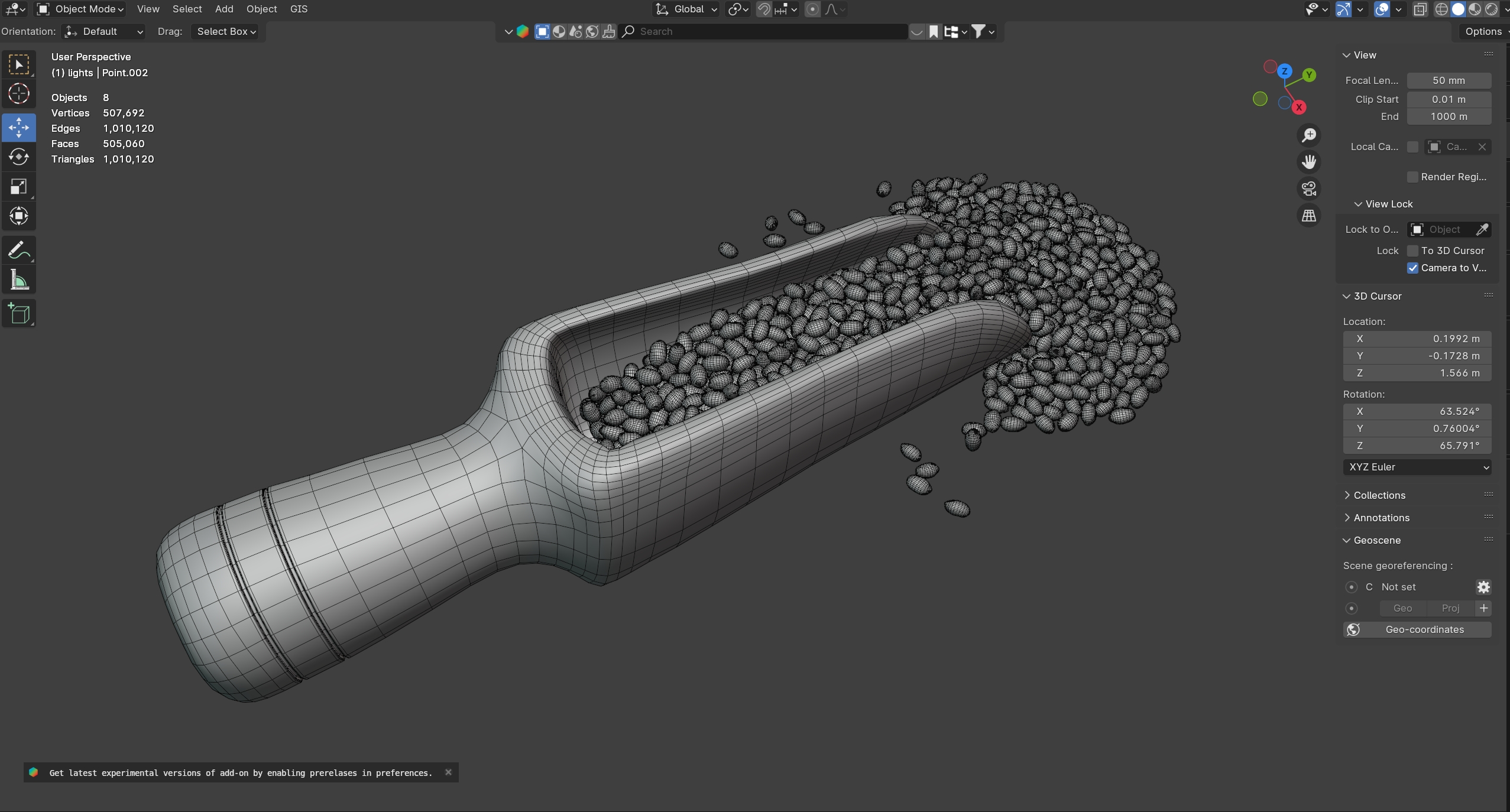1510x812 pixels.
Task: Pick the Annotate pencil tool
Action: 19,251
